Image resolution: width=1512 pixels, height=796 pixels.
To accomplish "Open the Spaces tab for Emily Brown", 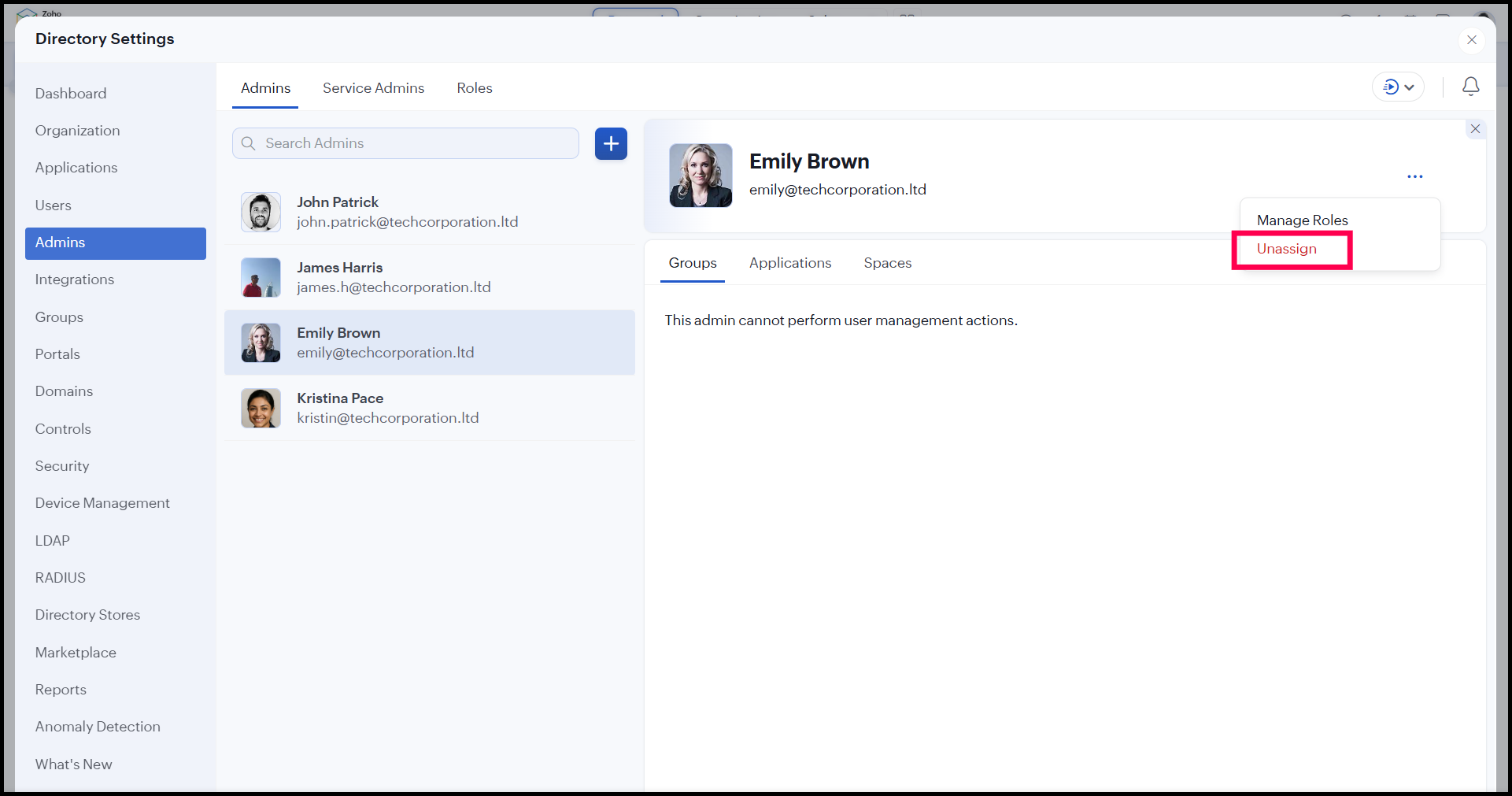I will point(887,263).
